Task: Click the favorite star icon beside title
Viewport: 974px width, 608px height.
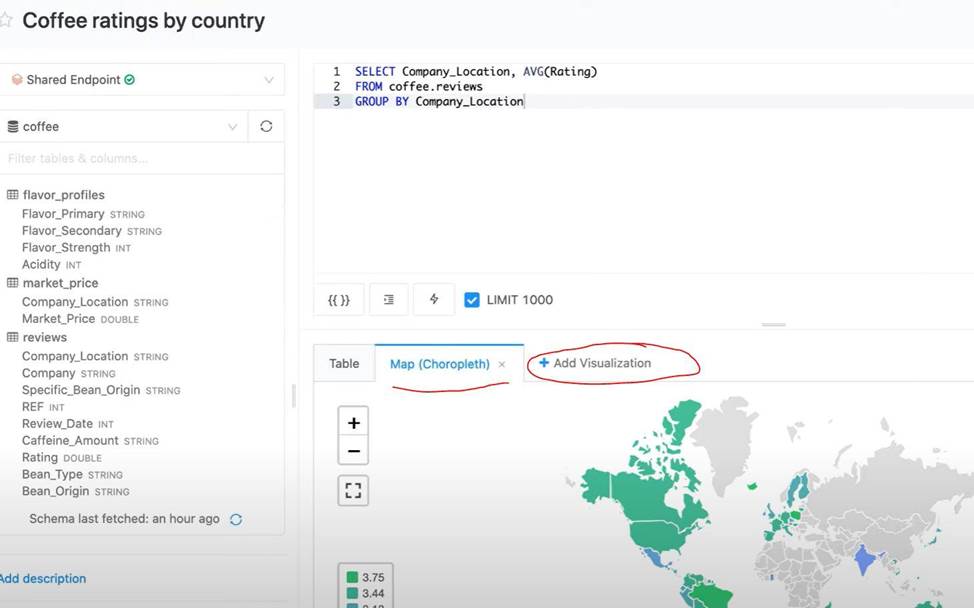Action: [5, 20]
